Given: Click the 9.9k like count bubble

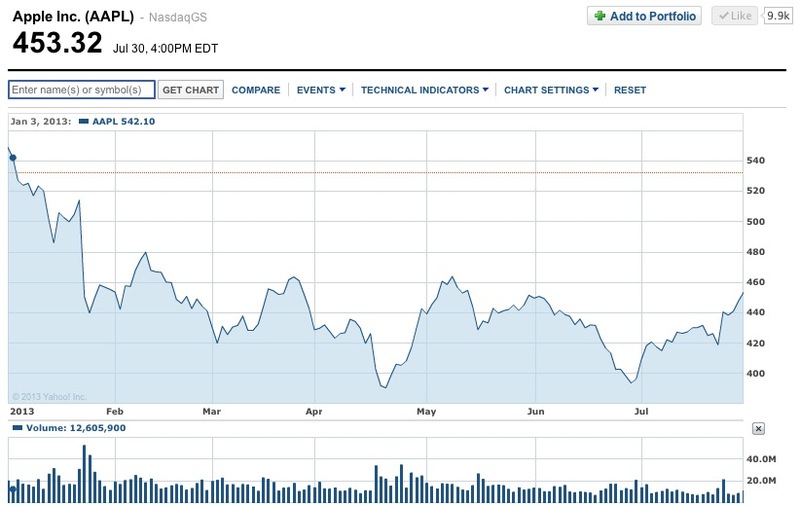Looking at the screenshot, I should pyautogui.click(x=778, y=16).
